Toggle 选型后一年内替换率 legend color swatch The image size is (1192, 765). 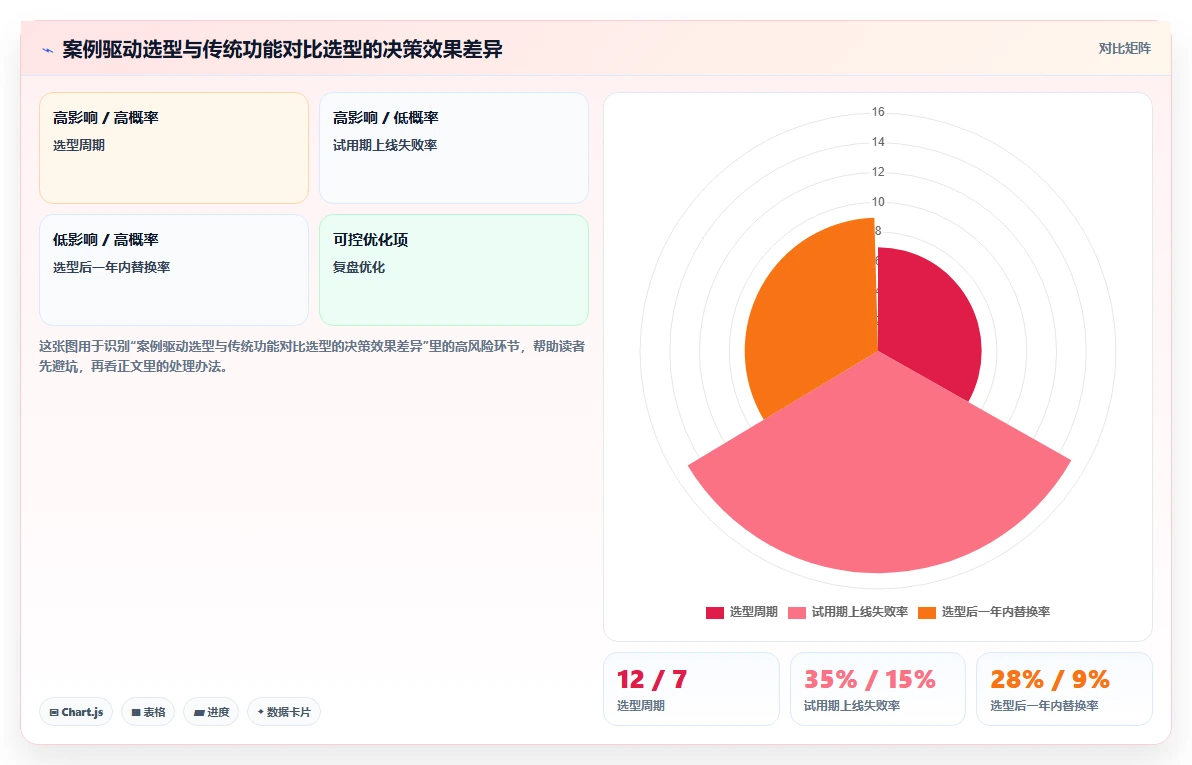click(927, 613)
